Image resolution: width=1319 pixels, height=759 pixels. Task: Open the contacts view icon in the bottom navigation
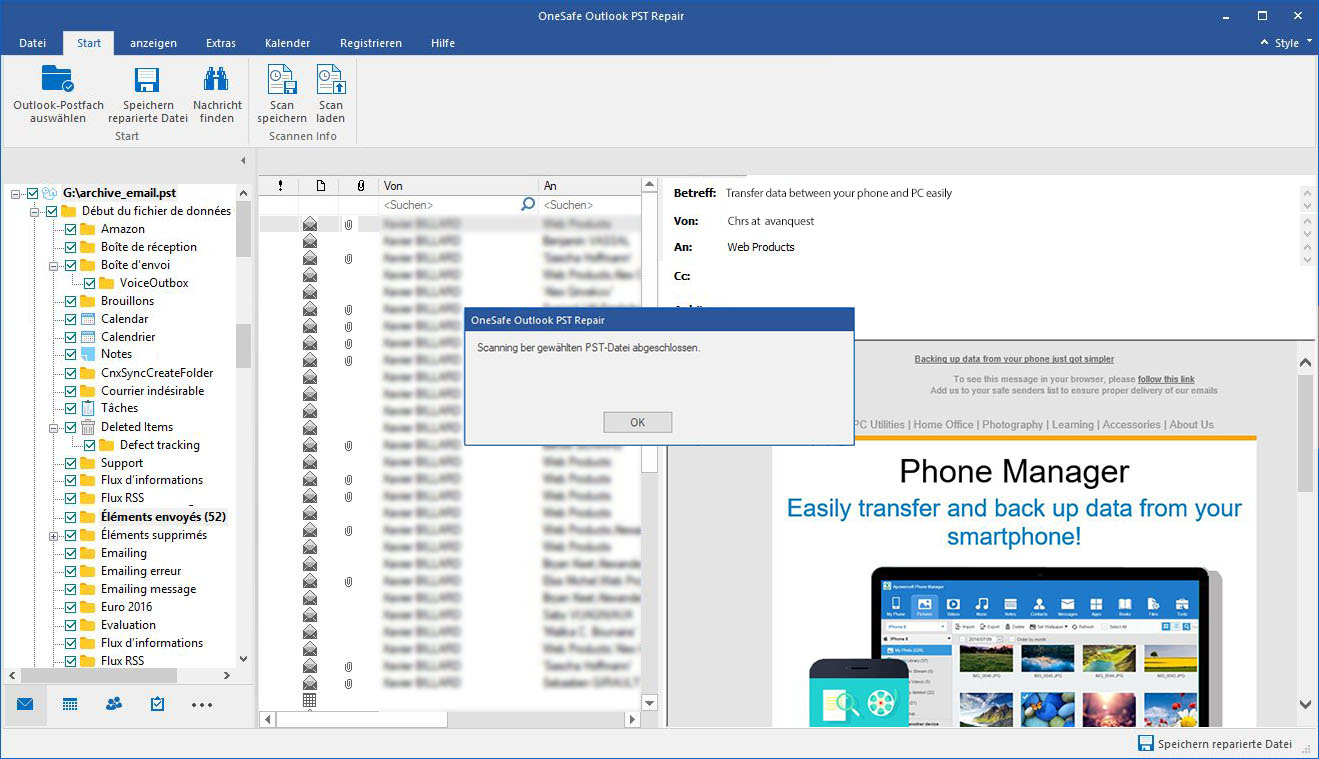coord(114,704)
